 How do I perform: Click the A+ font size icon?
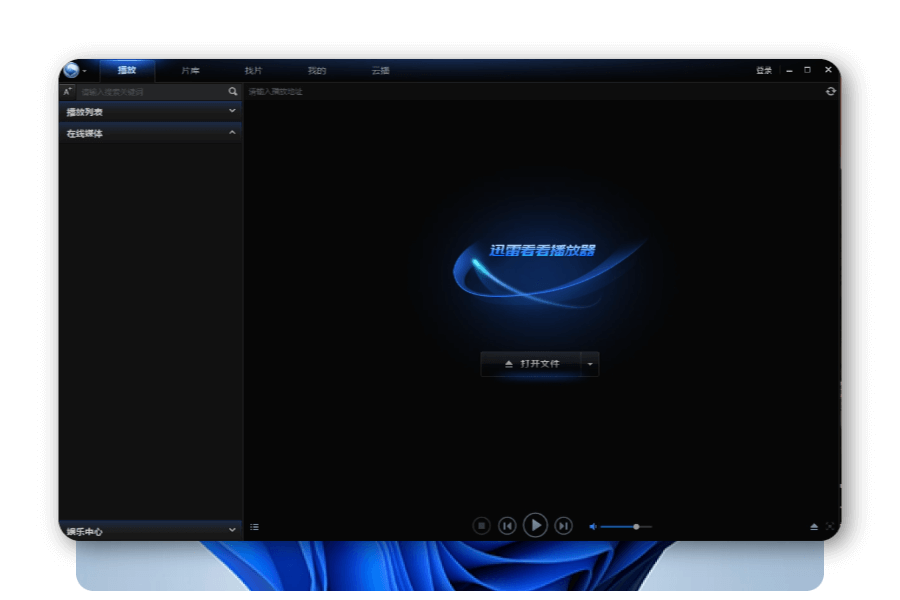pyautogui.click(x=68, y=91)
